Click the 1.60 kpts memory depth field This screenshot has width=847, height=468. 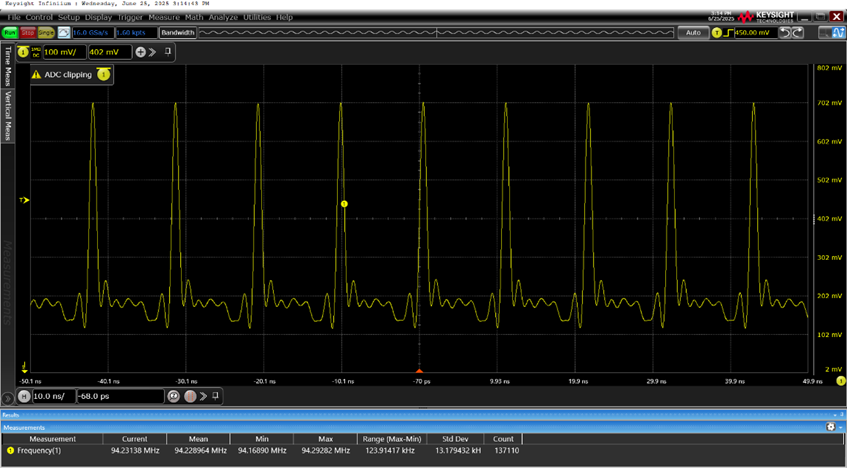[x=136, y=33]
